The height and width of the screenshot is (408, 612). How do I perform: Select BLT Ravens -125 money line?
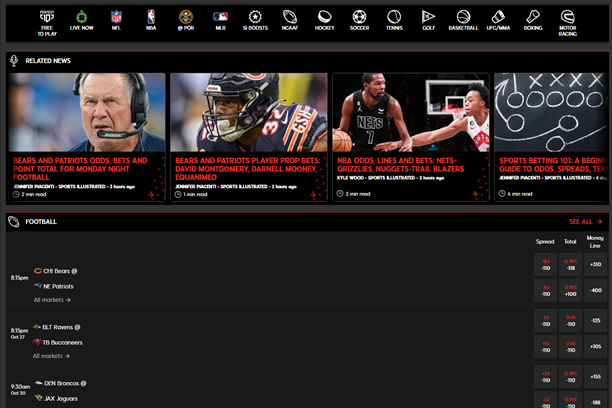point(596,321)
